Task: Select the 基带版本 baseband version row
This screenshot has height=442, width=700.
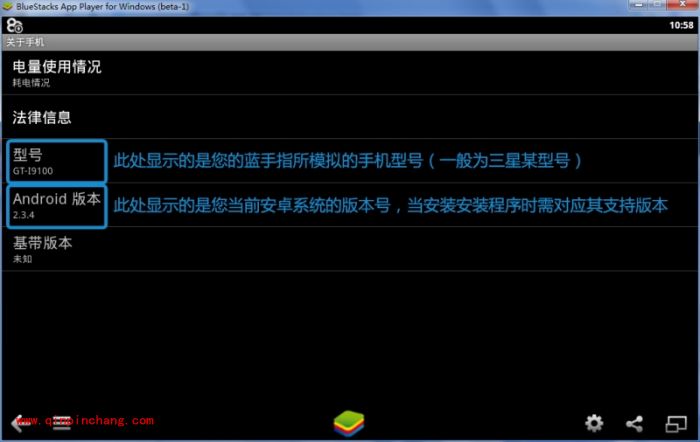Action: coord(350,249)
